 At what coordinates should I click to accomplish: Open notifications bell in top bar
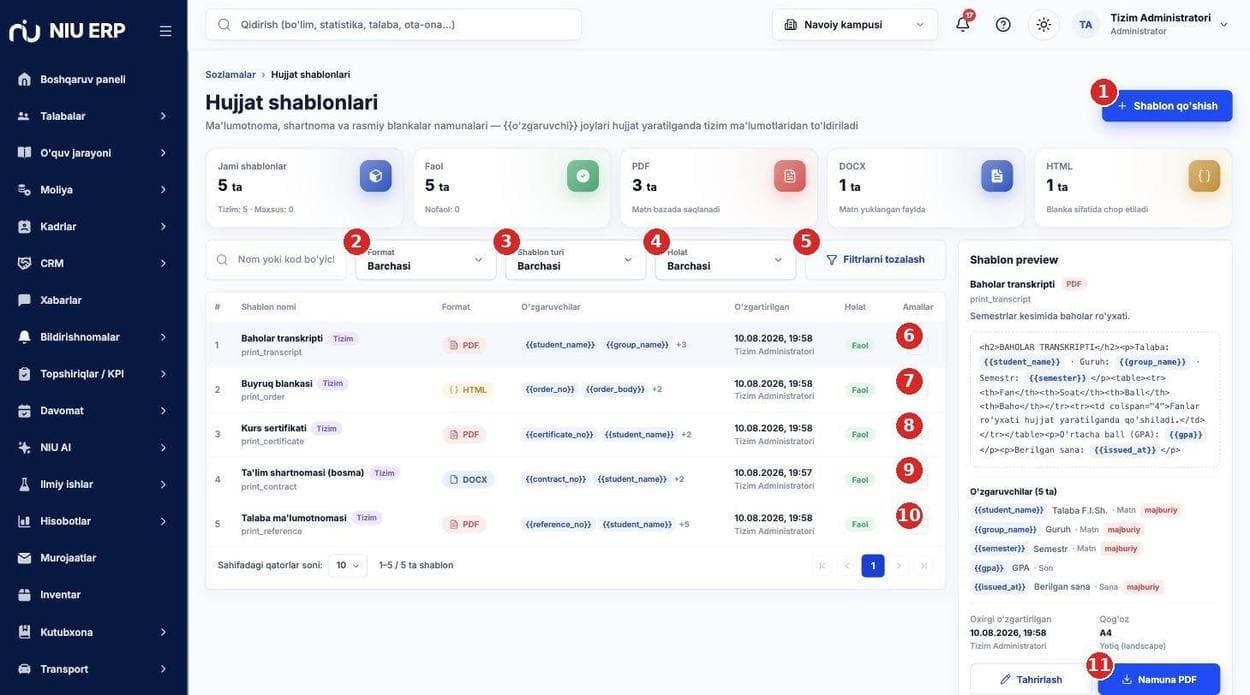pyautogui.click(x=963, y=24)
